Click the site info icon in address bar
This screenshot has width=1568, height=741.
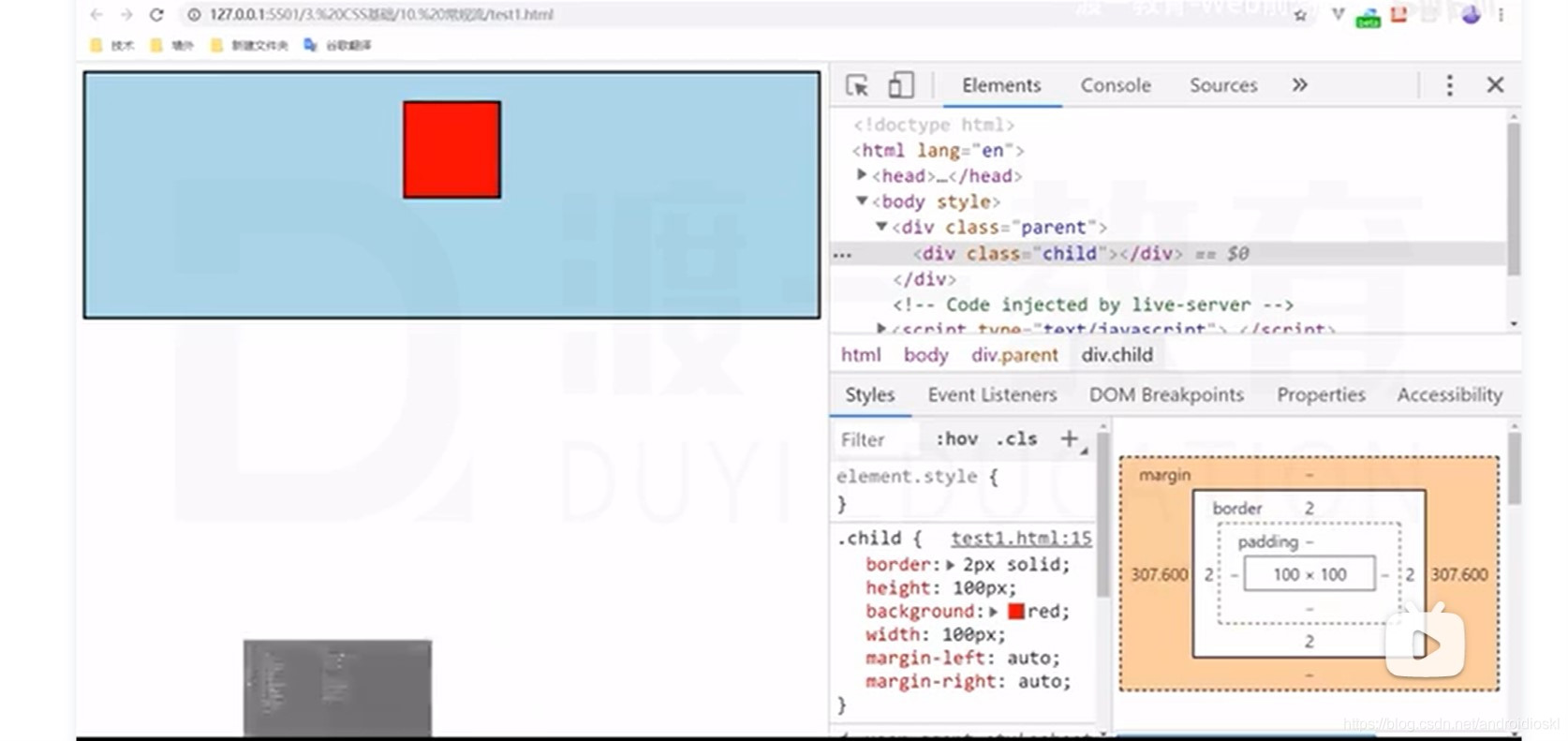click(x=194, y=15)
